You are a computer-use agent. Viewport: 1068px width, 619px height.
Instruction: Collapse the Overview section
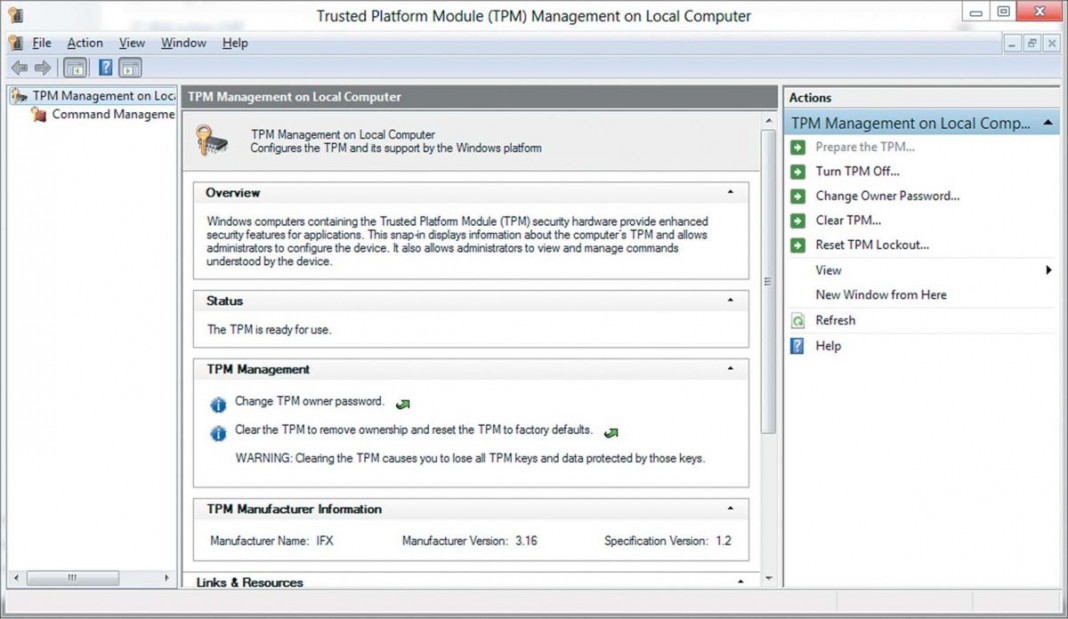[730, 192]
